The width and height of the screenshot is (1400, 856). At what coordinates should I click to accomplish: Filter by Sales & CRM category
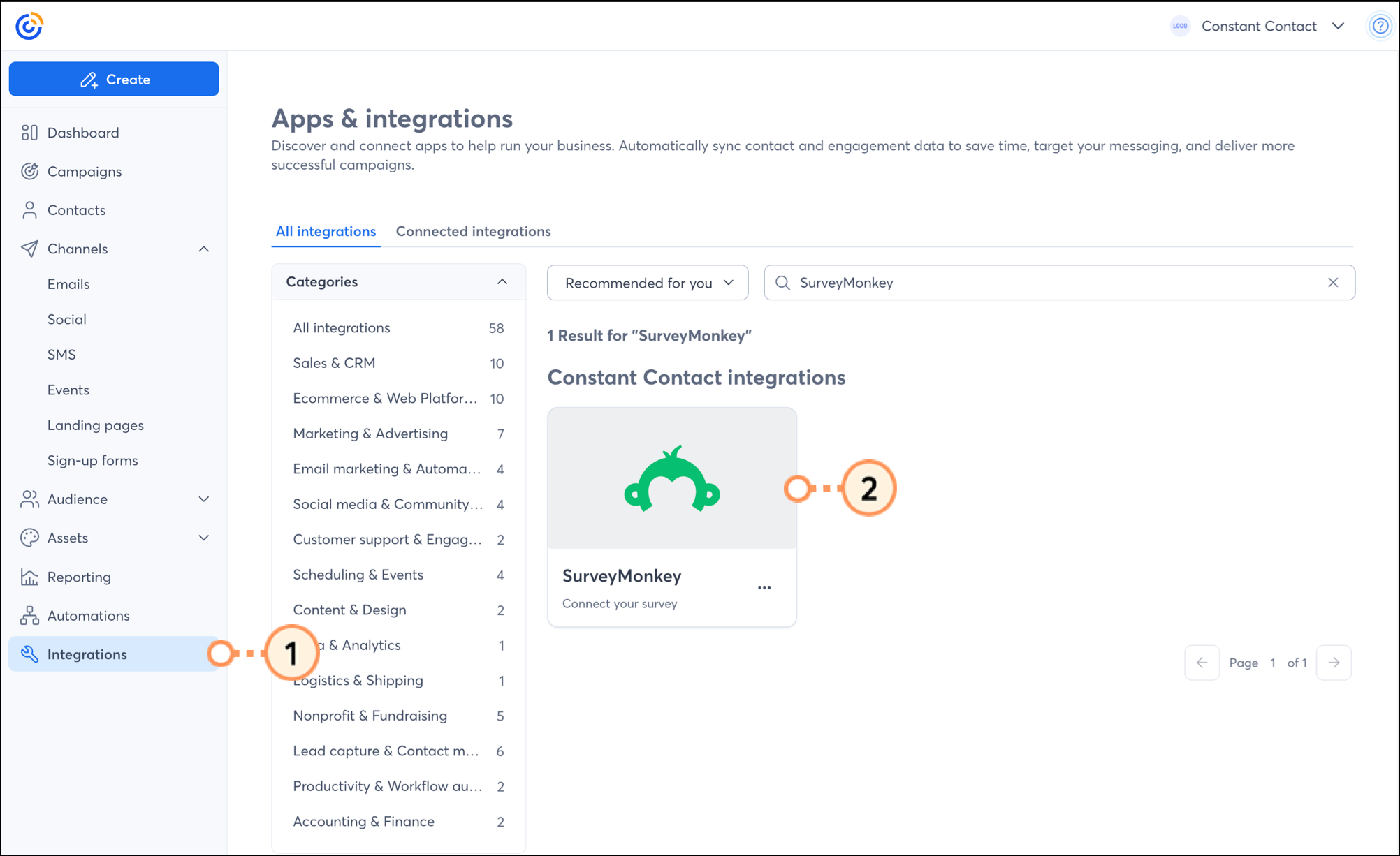pyautogui.click(x=334, y=363)
